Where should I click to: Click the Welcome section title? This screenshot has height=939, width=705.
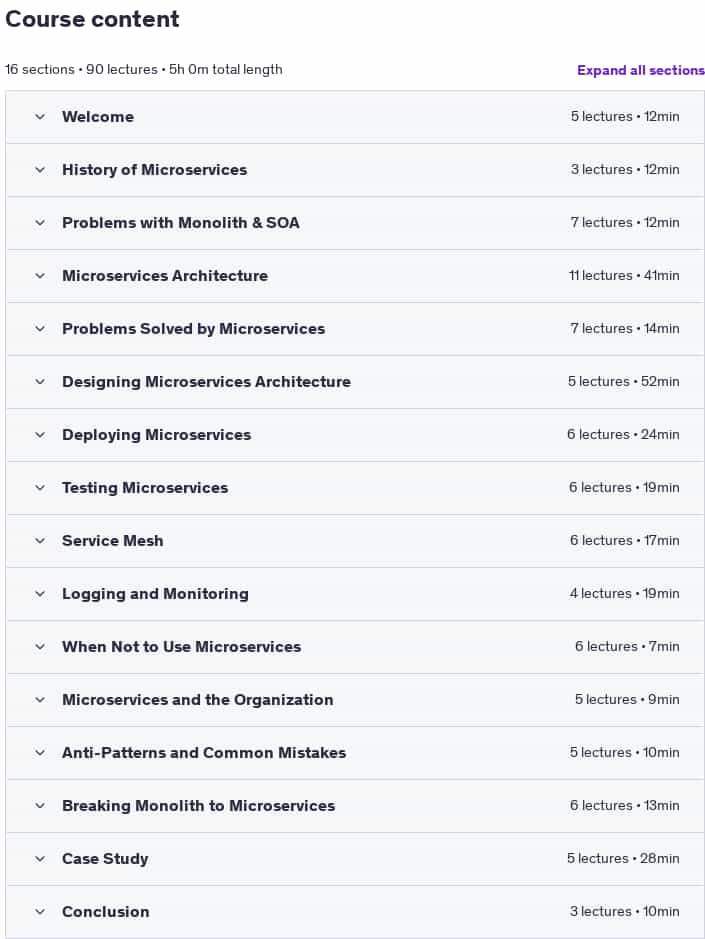pos(98,117)
